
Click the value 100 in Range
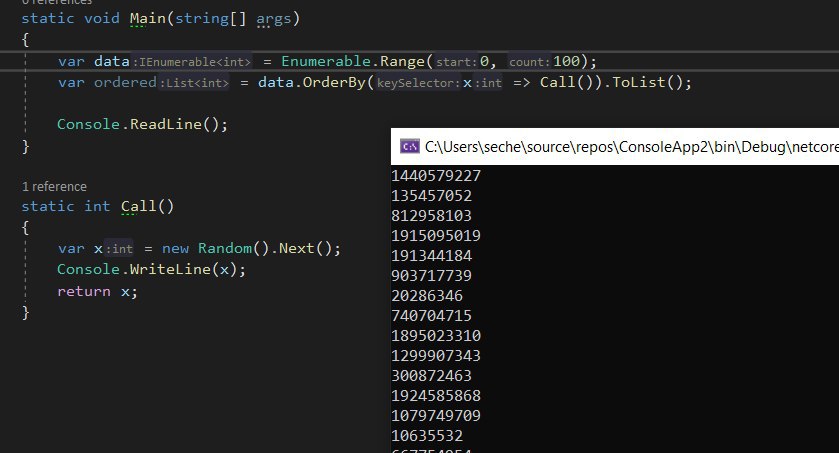click(567, 62)
